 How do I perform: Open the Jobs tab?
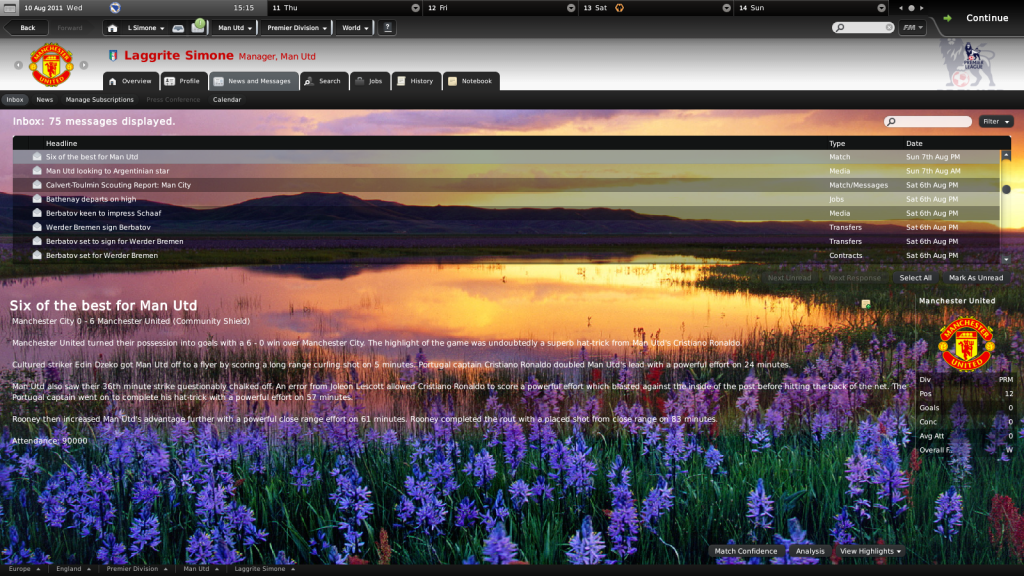(x=370, y=81)
